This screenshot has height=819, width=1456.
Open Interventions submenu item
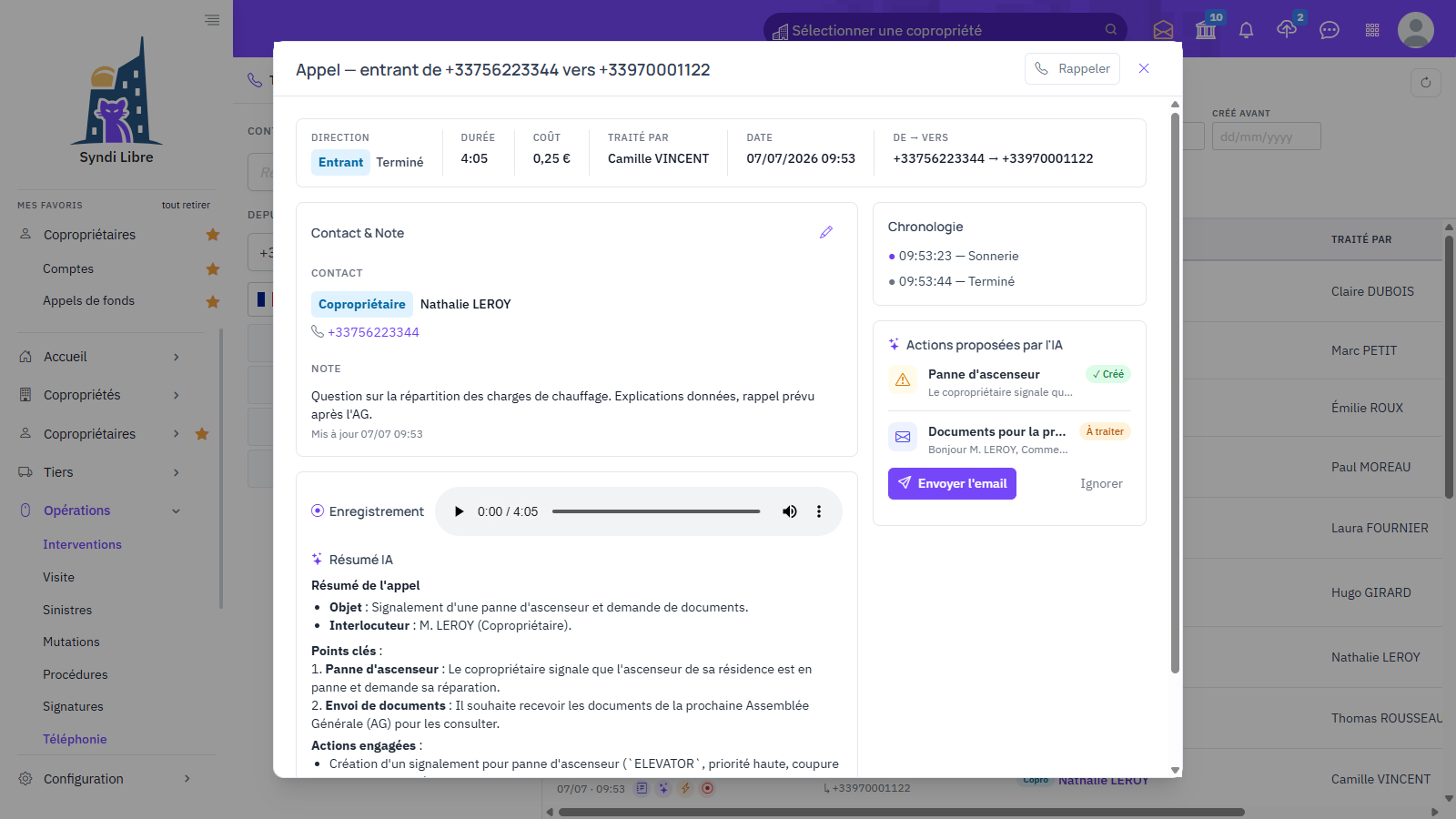click(x=82, y=544)
